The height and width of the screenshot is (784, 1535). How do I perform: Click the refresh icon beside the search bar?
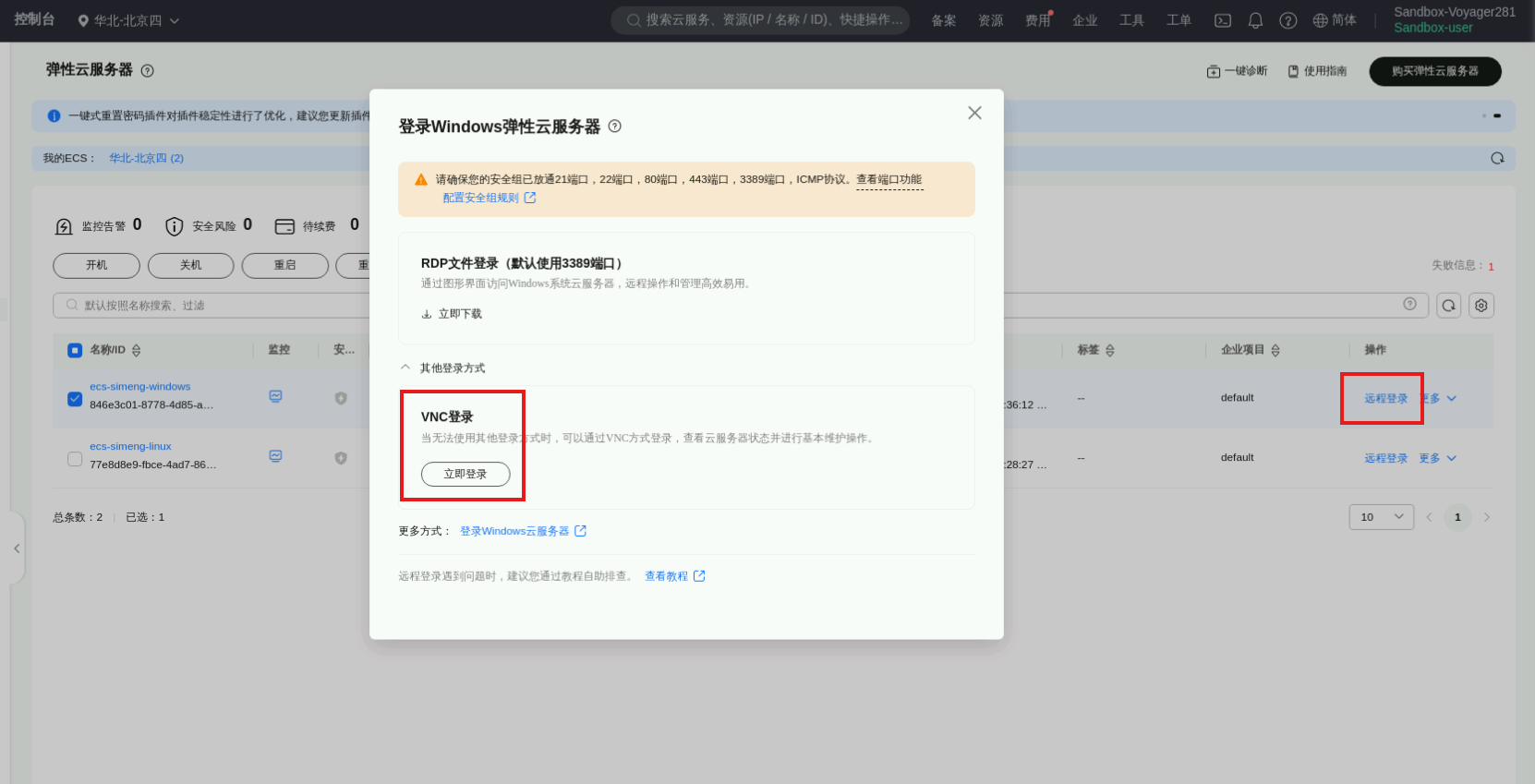tap(1449, 306)
